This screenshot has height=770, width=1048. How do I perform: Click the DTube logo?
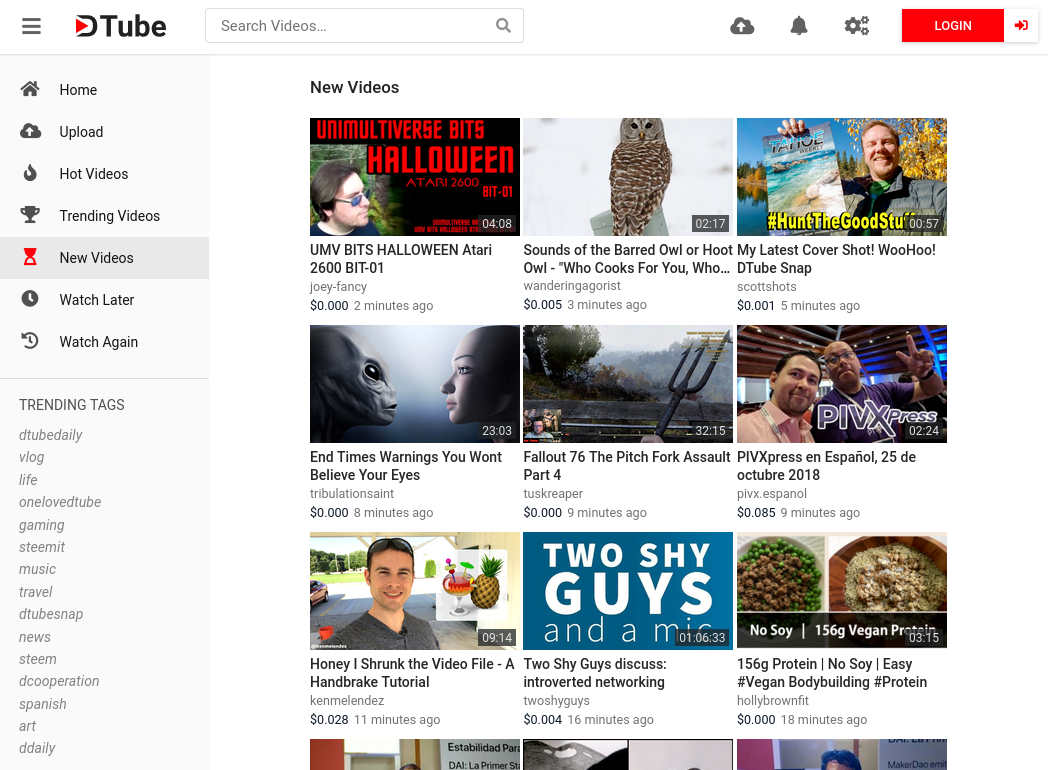[121, 26]
